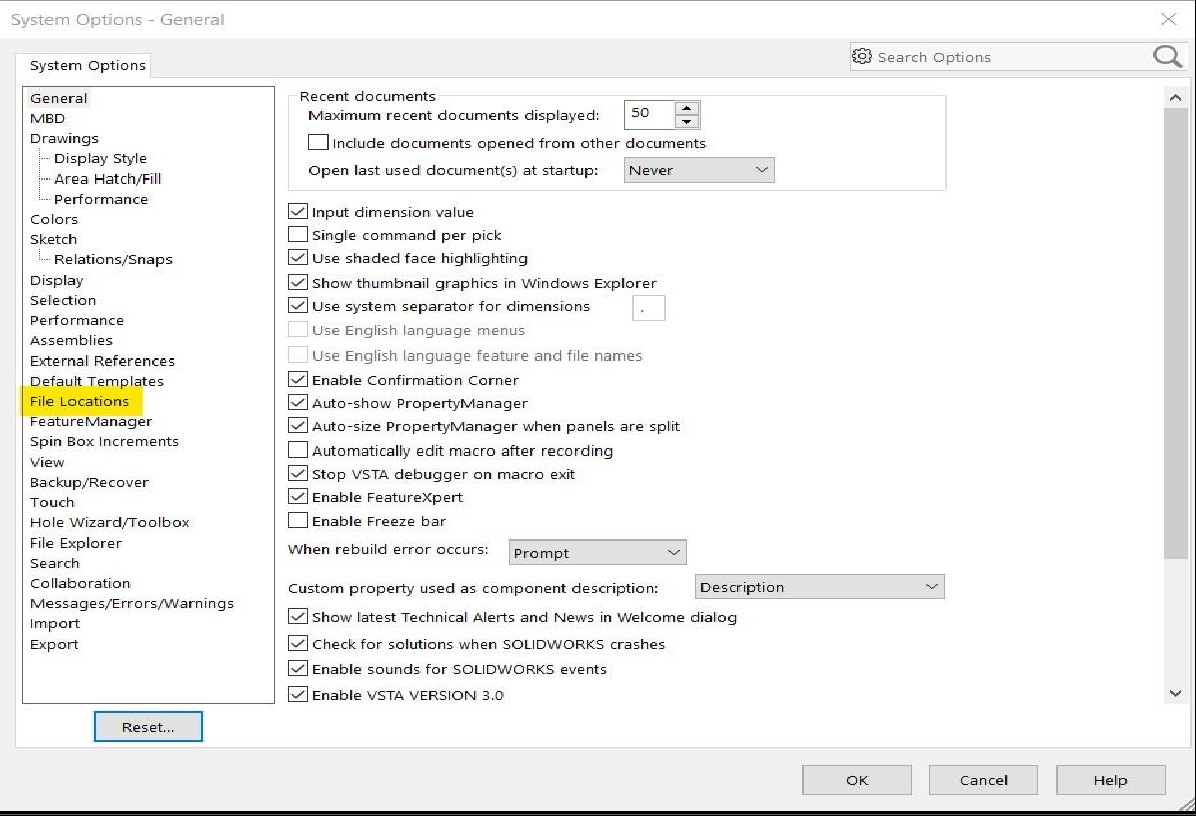Toggle Auto-size PropertyManager when panels are split
This screenshot has height=816, width=1196.
coord(298,426)
